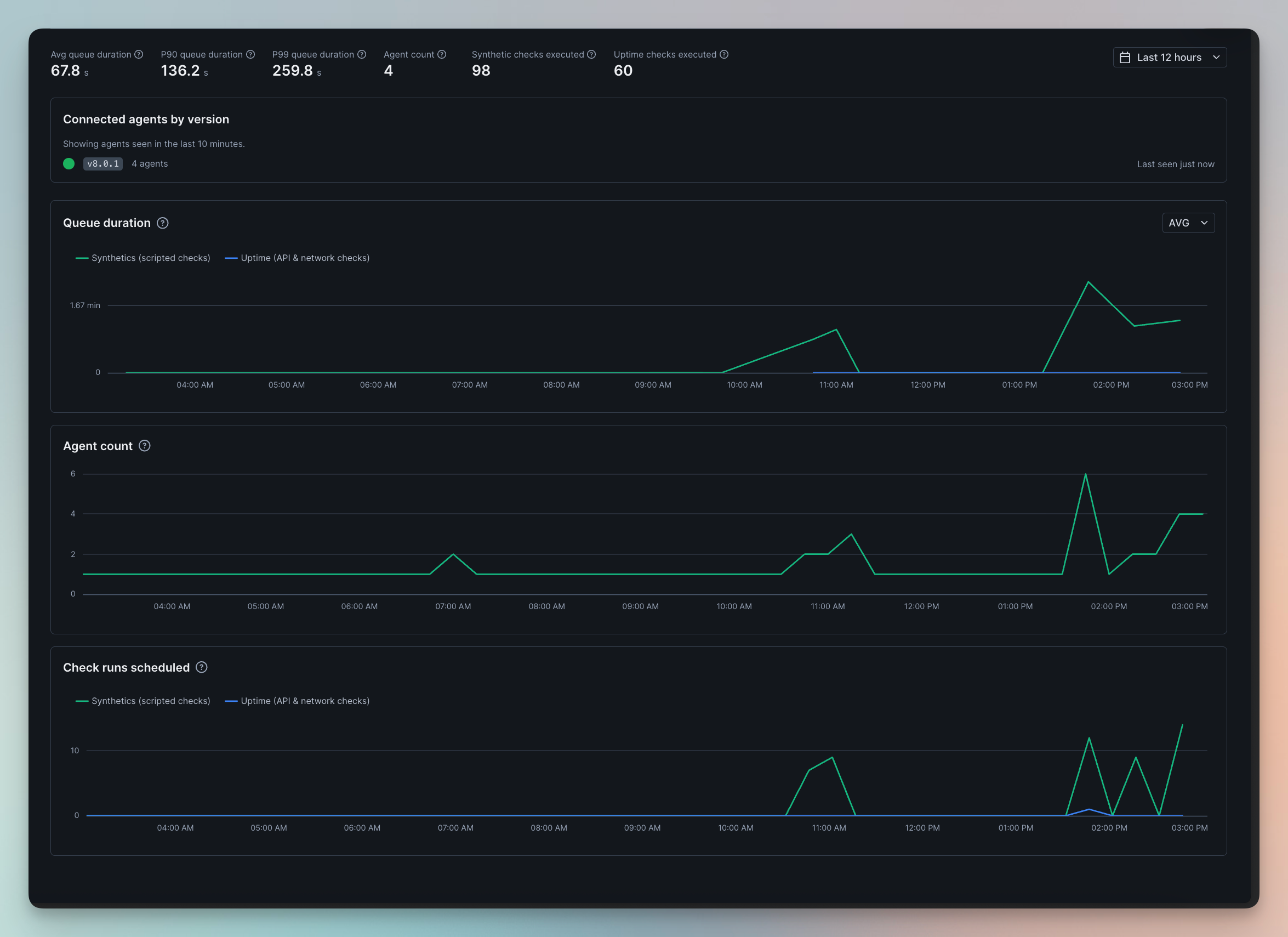Show info for Queue duration chart title

(162, 223)
